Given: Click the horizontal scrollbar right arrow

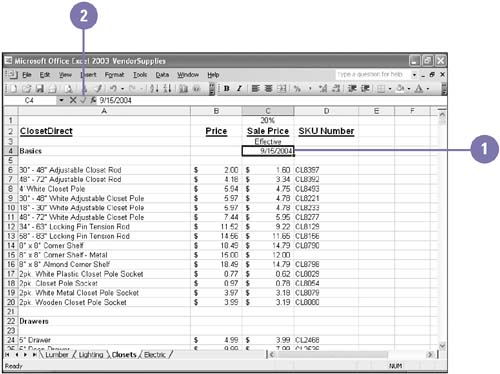Looking at the screenshot, I should click(x=430, y=355).
